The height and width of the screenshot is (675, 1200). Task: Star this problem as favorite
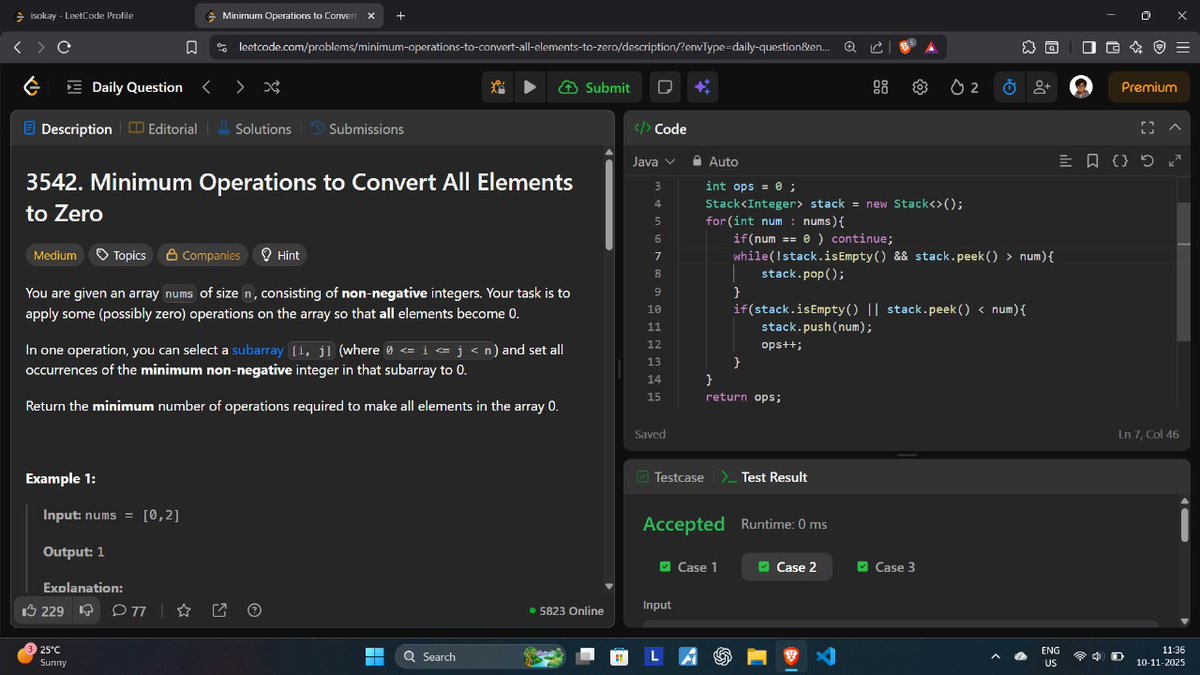183,610
